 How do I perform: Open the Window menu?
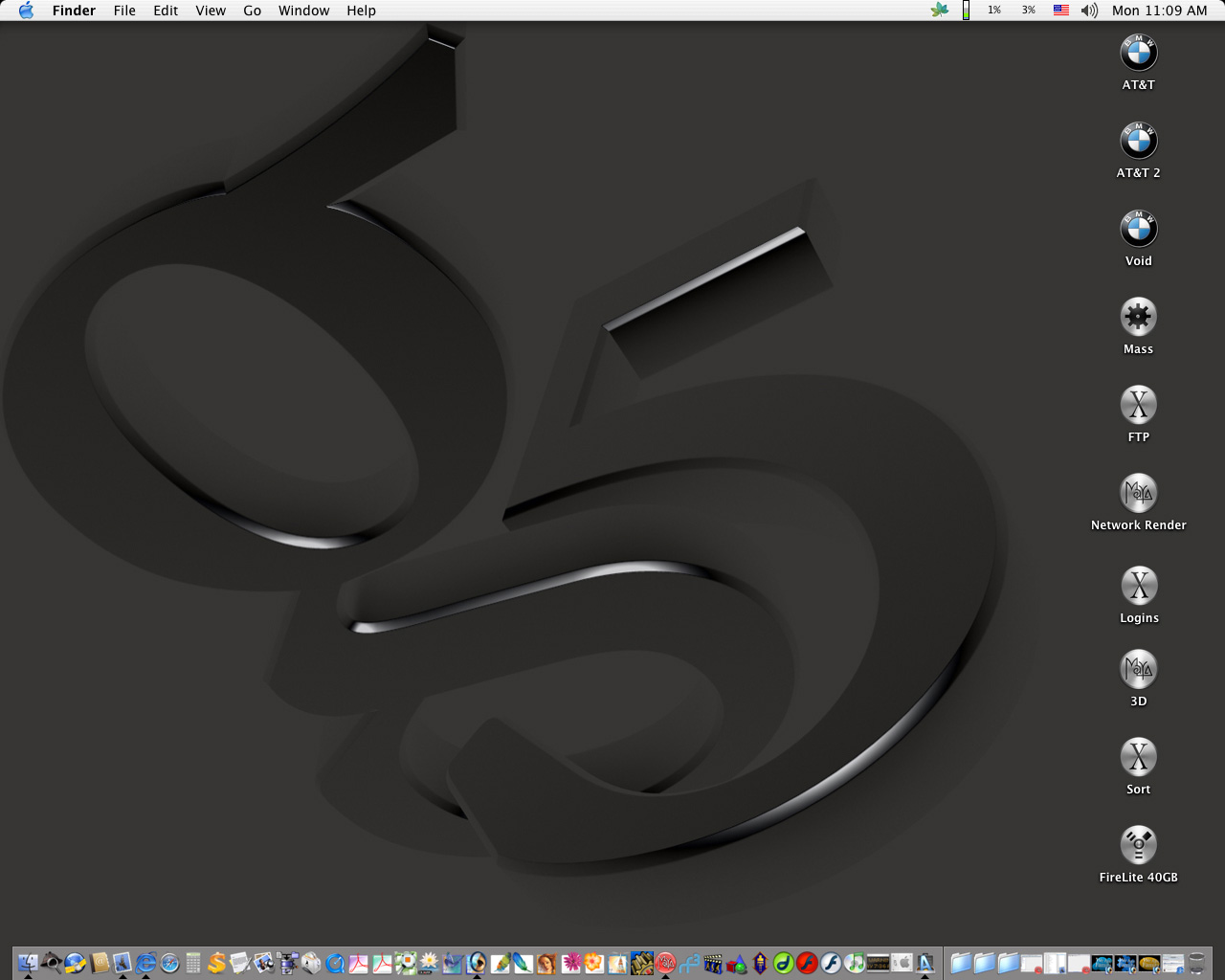click(303, 11)
